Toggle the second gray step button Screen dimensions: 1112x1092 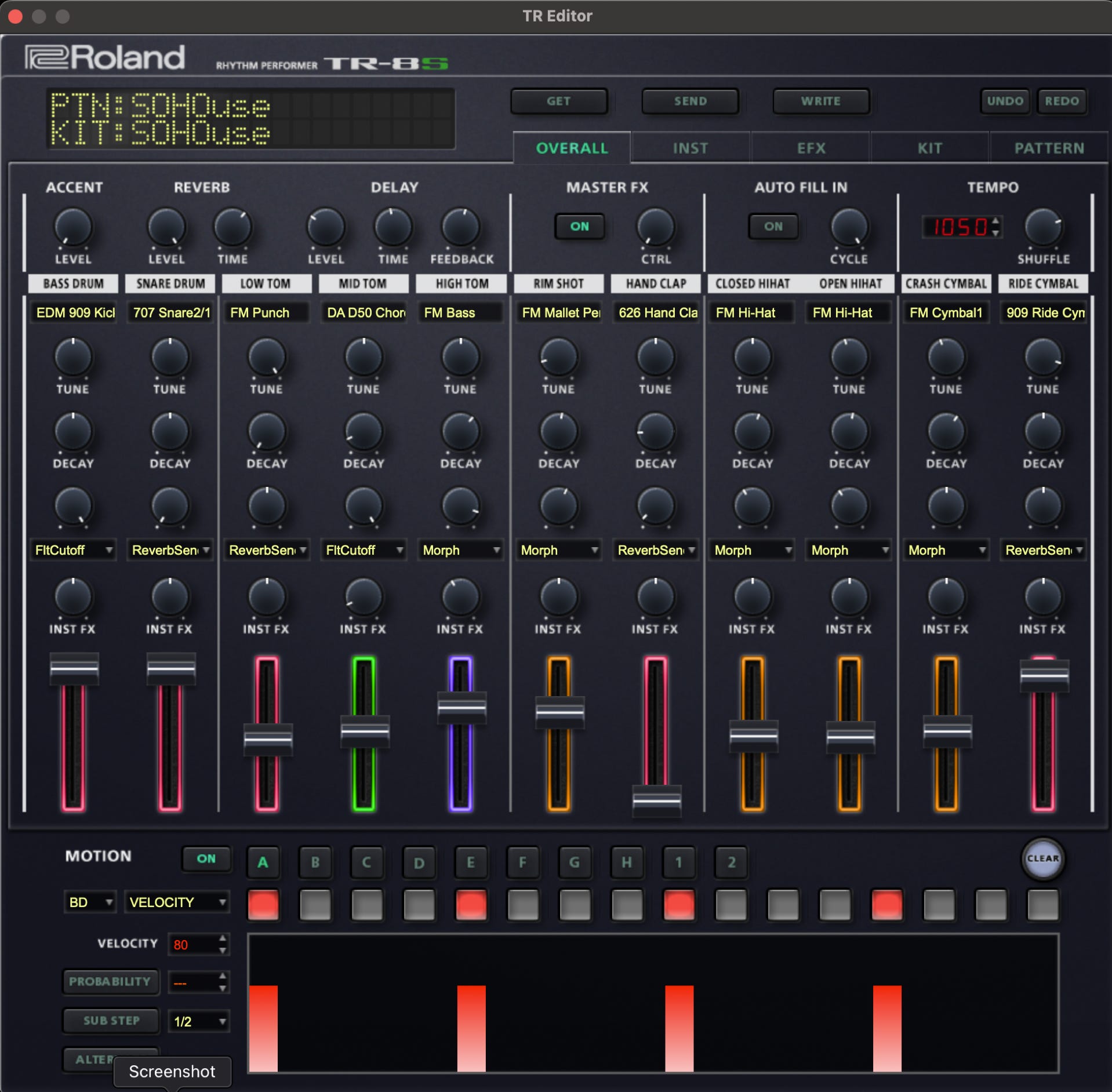point(315,904)
